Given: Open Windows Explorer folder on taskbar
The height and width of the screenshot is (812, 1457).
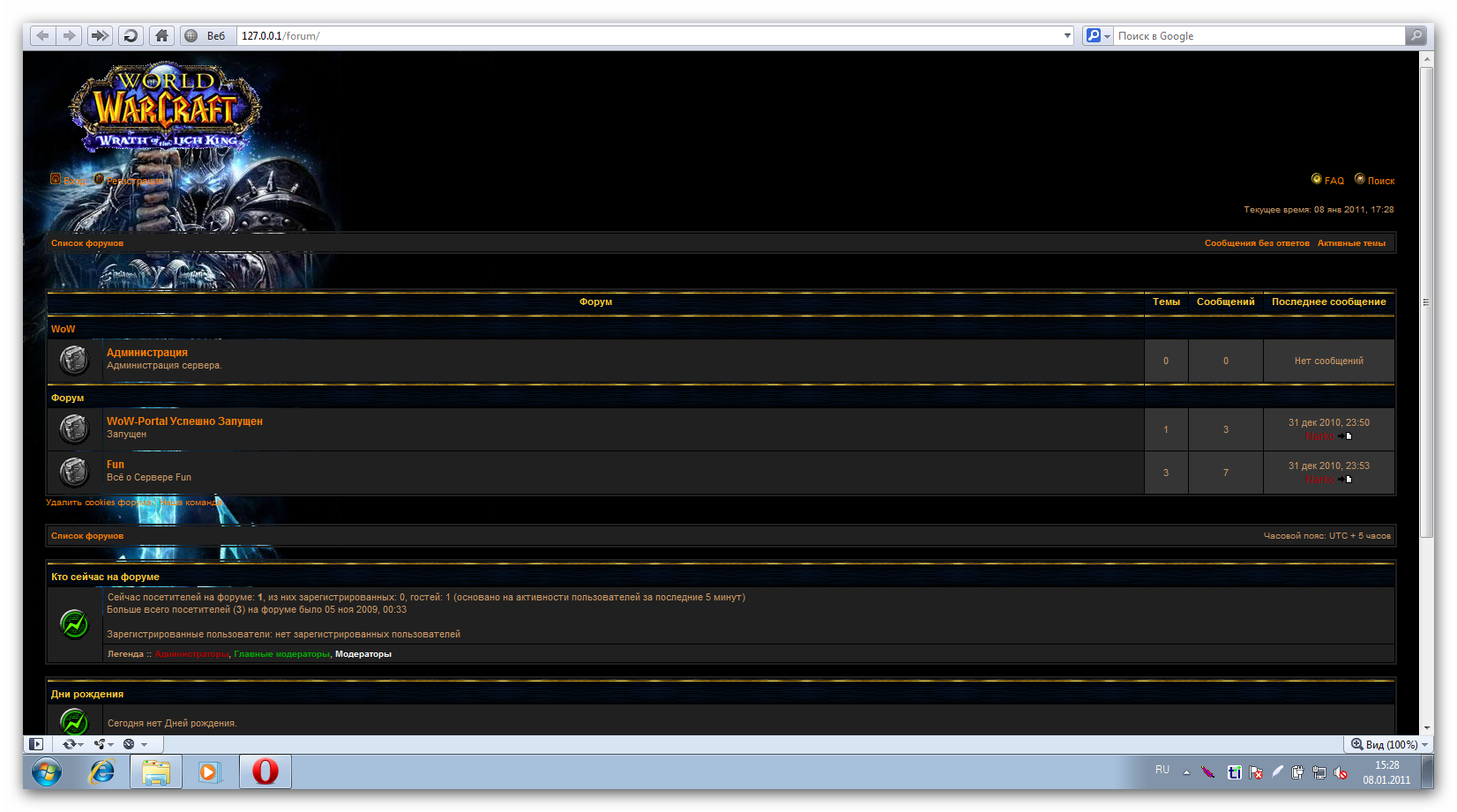Looking at the screenshot, I should (156, 772).
